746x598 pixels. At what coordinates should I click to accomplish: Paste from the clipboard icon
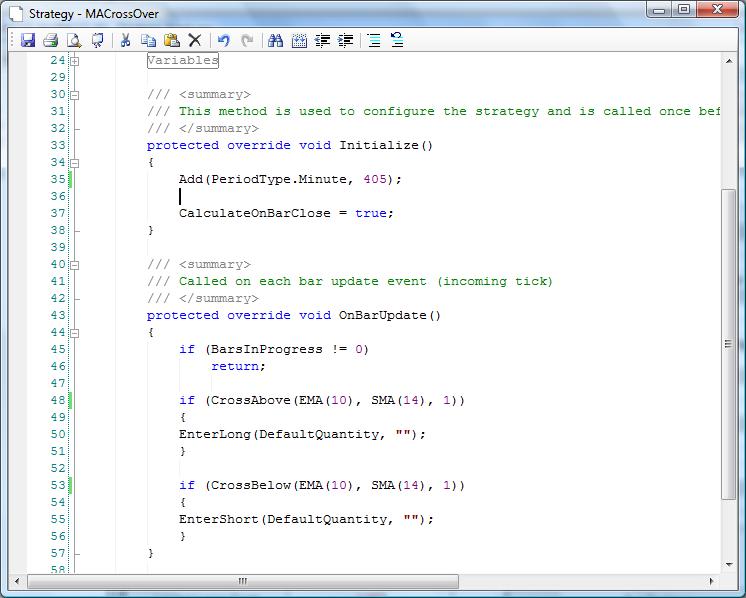pyautogui.click(x=171, y=40)
